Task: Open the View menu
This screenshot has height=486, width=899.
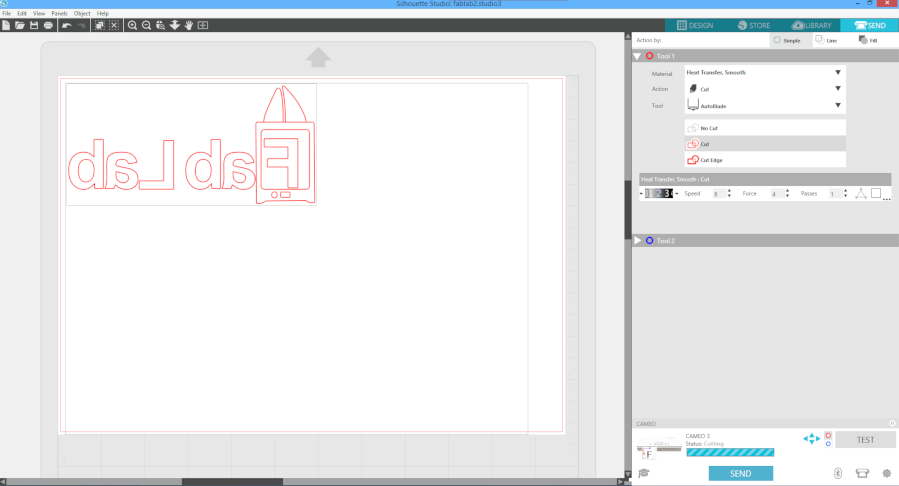Action: click(39, 13)
